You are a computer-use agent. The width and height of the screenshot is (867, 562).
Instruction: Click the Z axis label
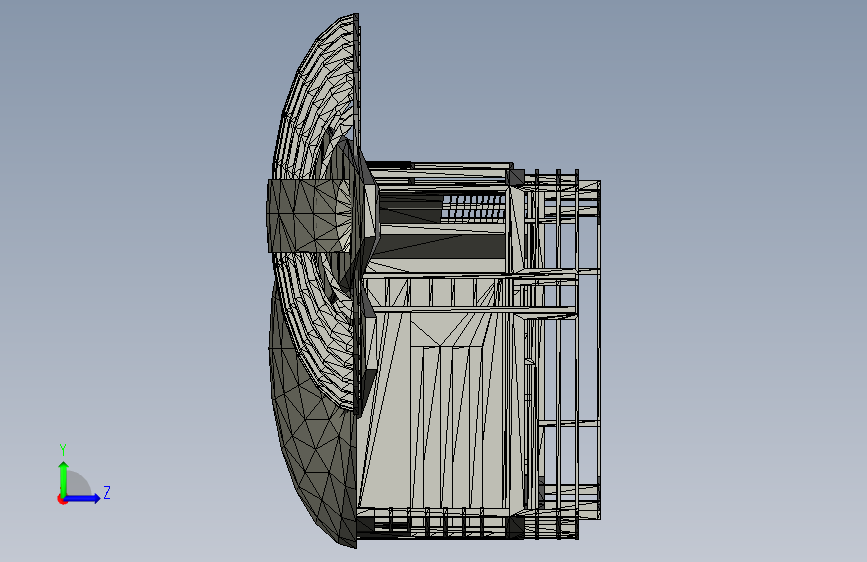coord(107,492)
